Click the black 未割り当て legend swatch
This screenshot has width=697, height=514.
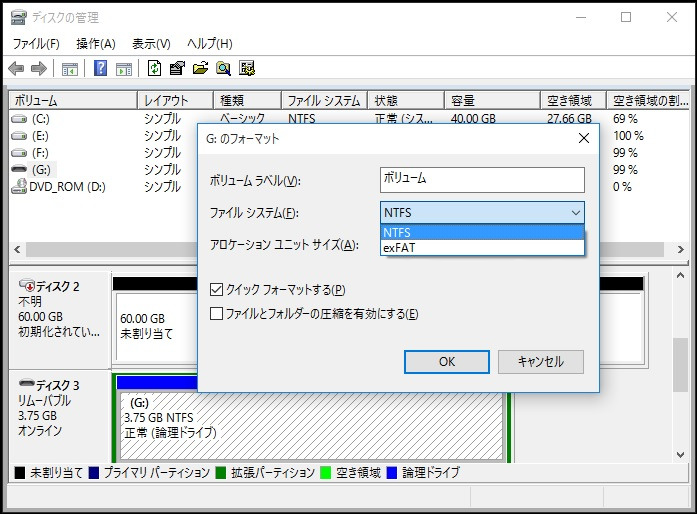20,473
